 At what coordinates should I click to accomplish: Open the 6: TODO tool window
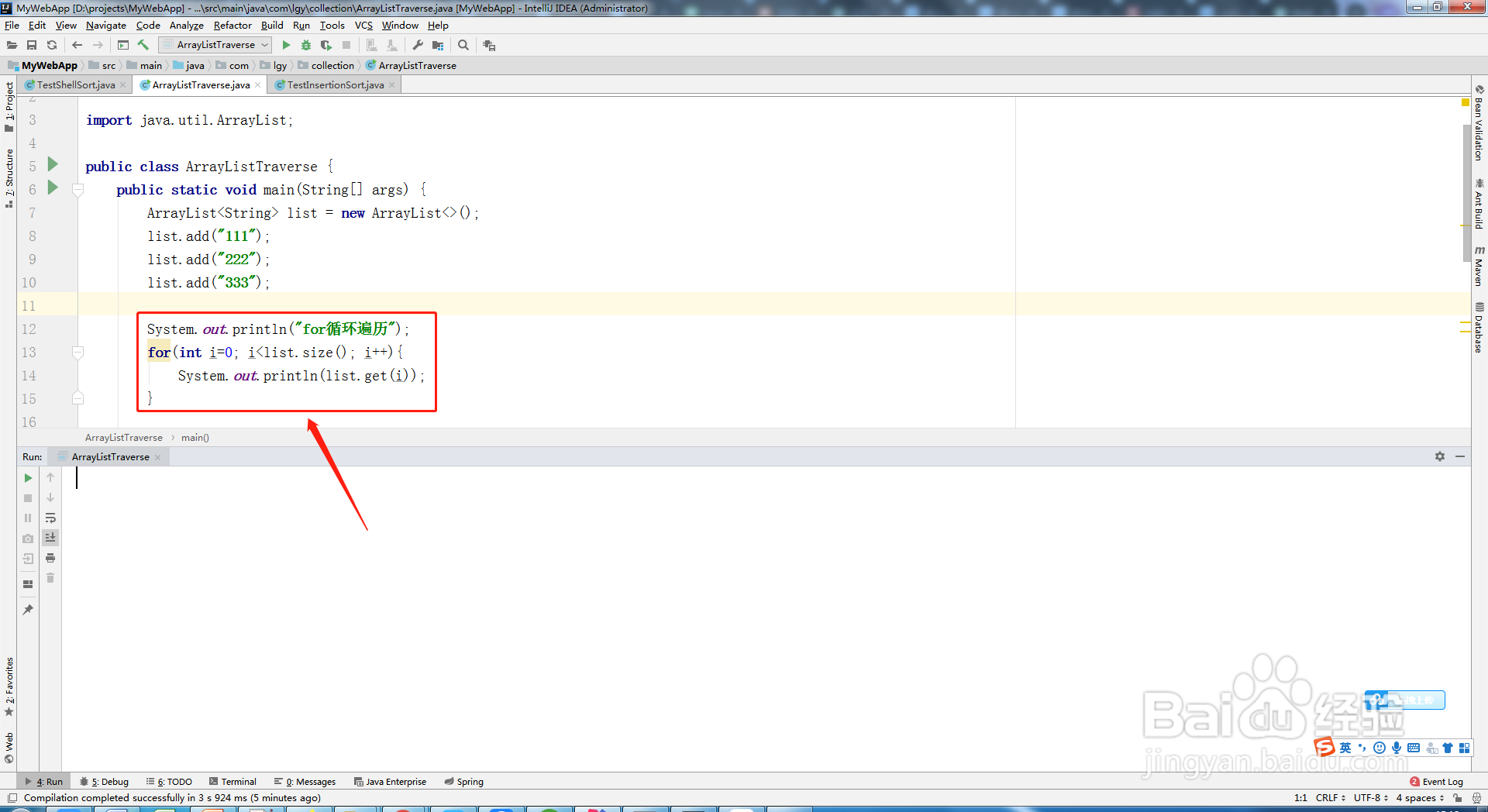click(x=169, y=782)
